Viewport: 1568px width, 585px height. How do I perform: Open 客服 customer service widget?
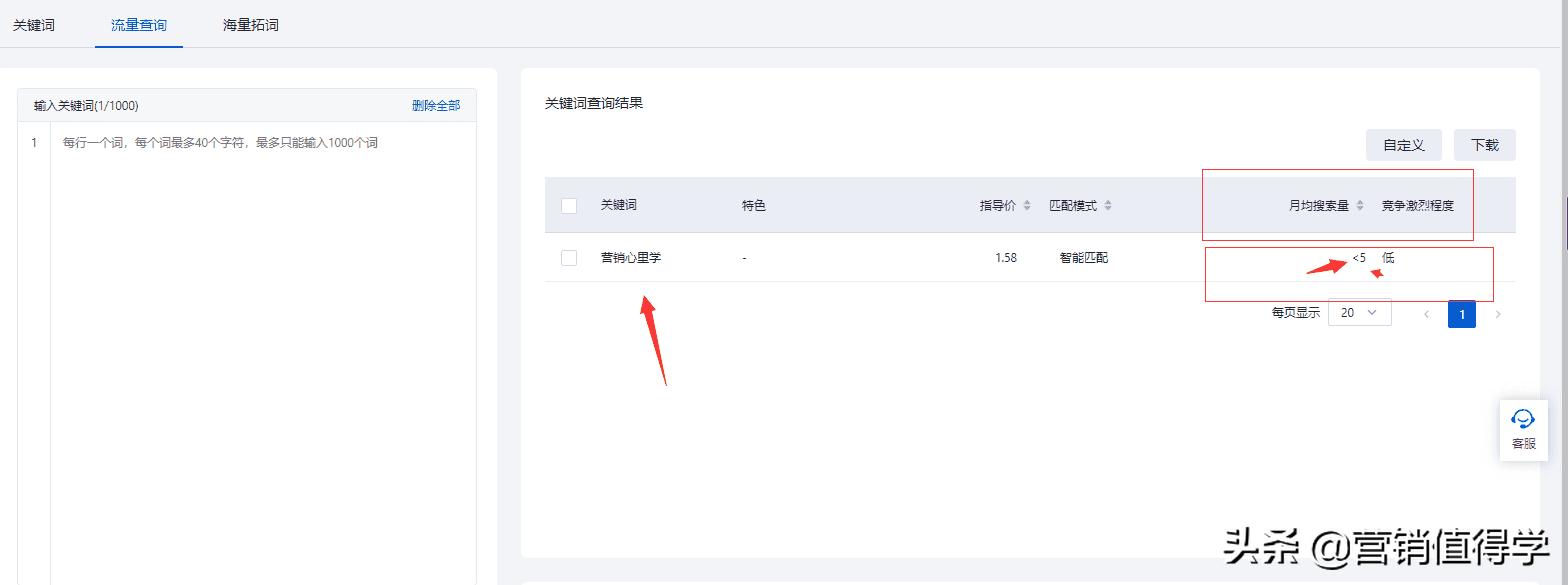pyautogui.click(x=1523, y=430)
